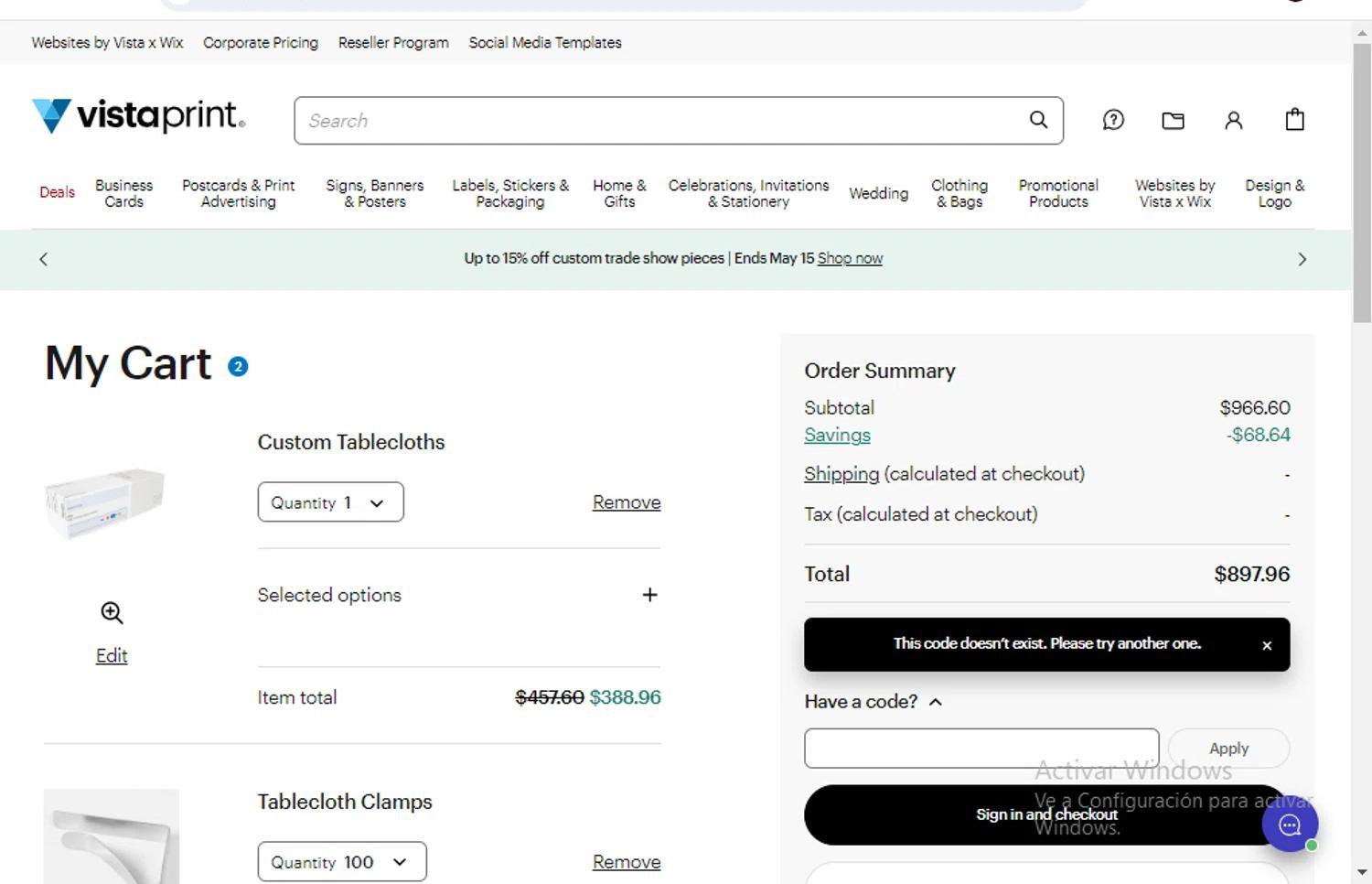Open the Design & Logo menu
The image size is (1372, 884).
[1274, 193]
